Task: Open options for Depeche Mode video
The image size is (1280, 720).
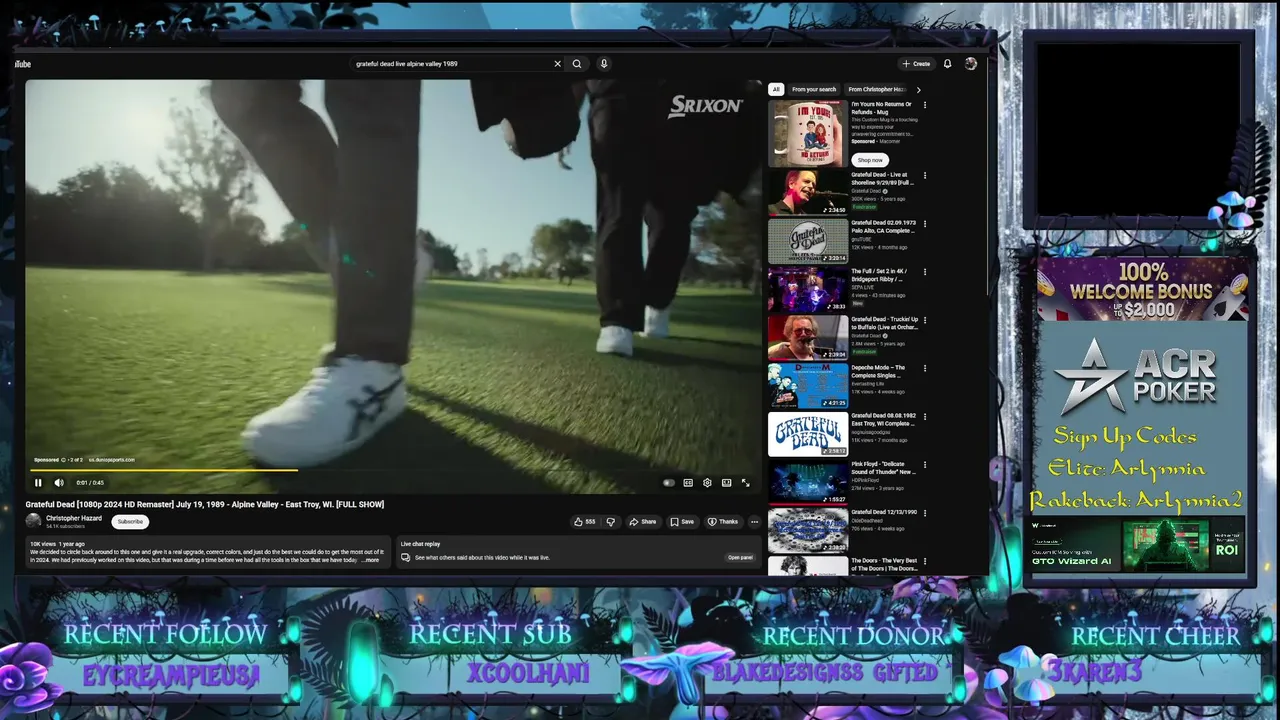Action: 925,369
